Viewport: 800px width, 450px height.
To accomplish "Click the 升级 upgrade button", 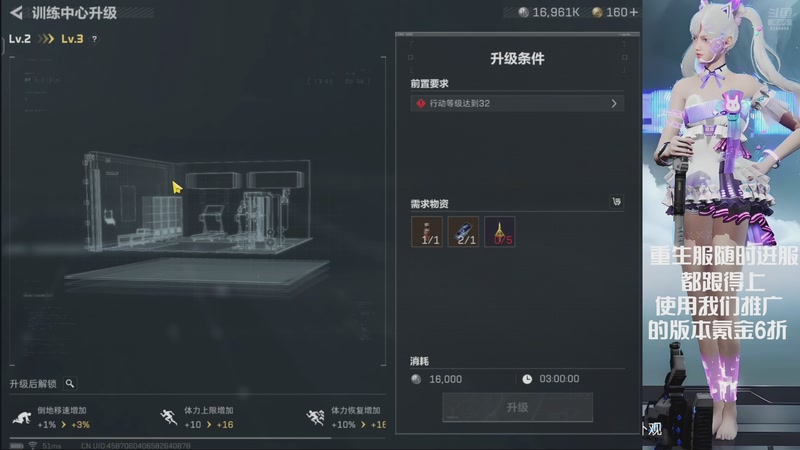I will [517, 407].
